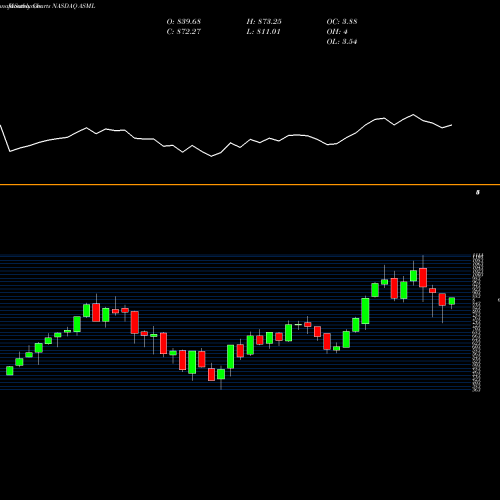
Task: Select the open value O: 839.68
Action: 184,22
